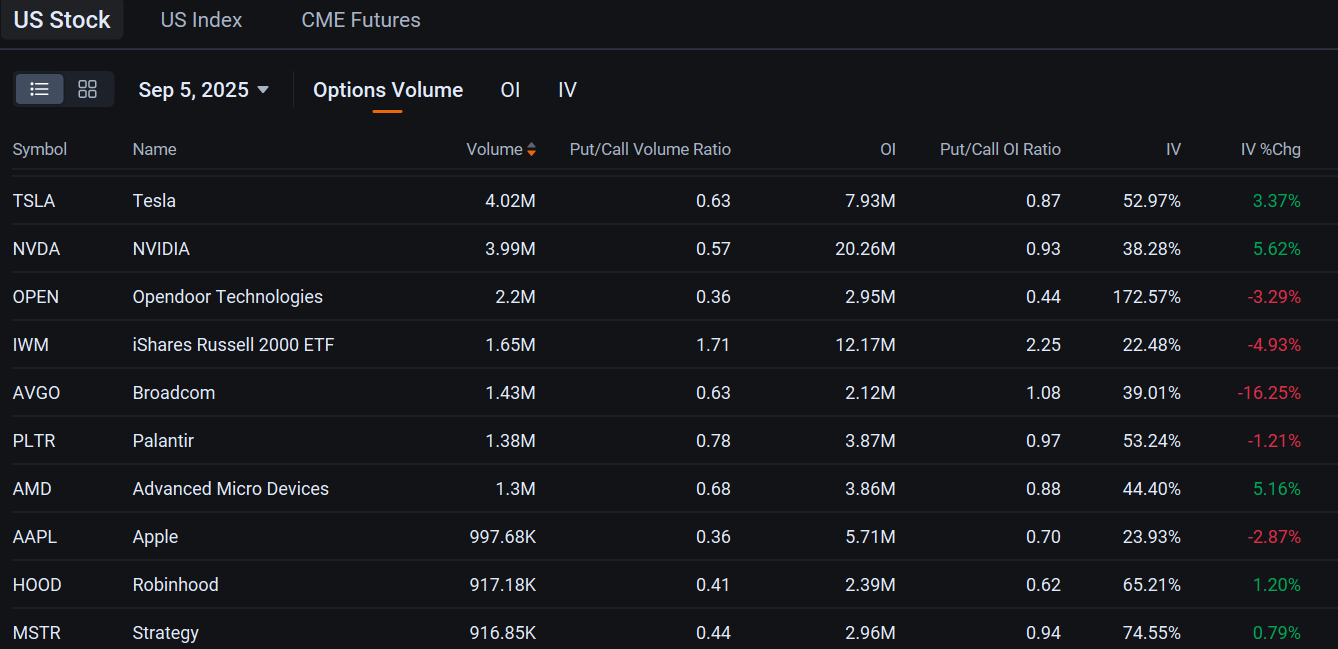Select the list view icon
Viewport: 1338px width, 649px height.
39,89
